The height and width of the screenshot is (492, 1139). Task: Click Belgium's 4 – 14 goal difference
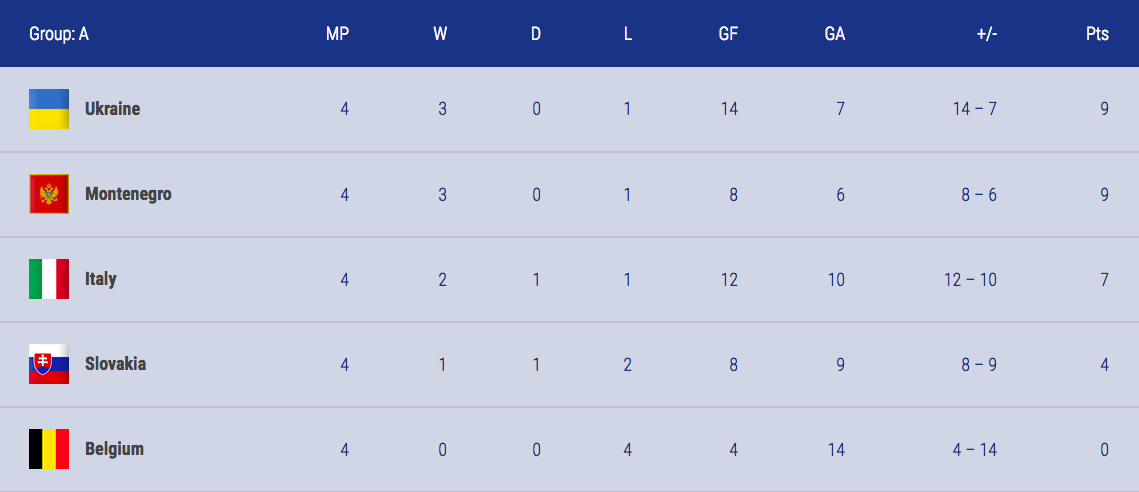pos(975,449)
